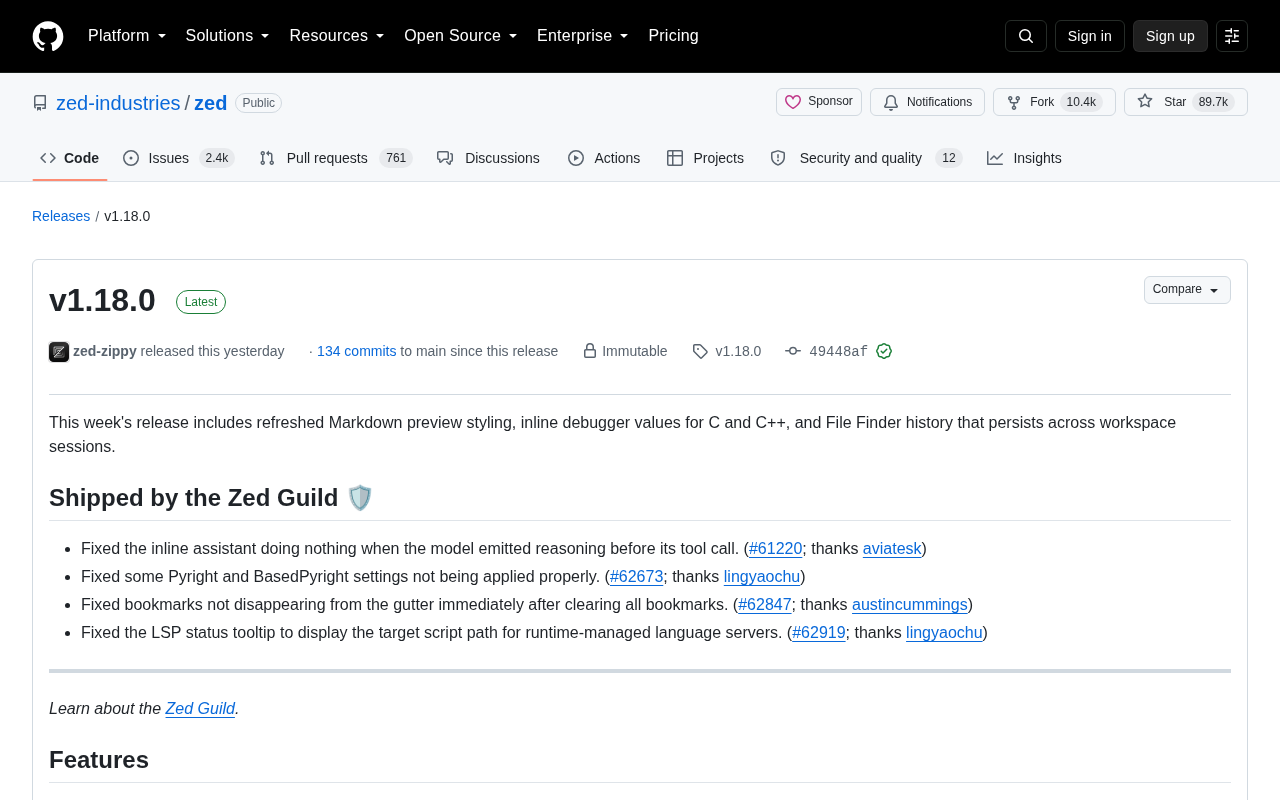Open lingyaochu's profile on the LSP line
The width and height of the screenshot is (1280, 800).
tap(944, 633)
